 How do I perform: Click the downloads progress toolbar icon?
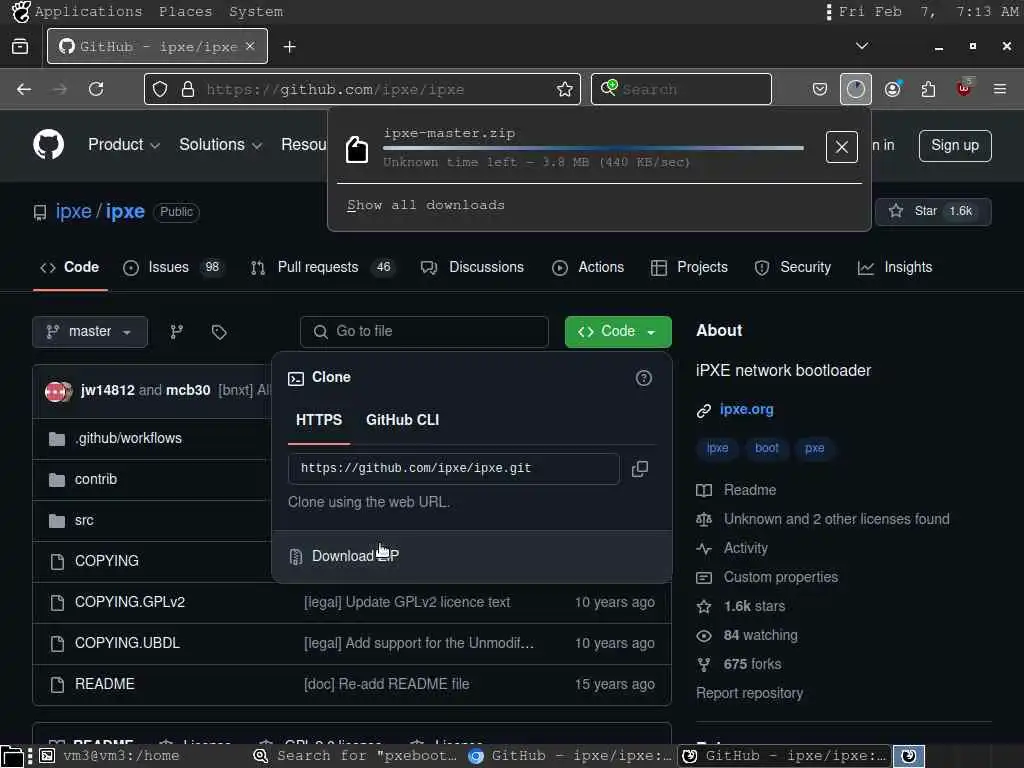pyautogui.click(x=856, y=89)
